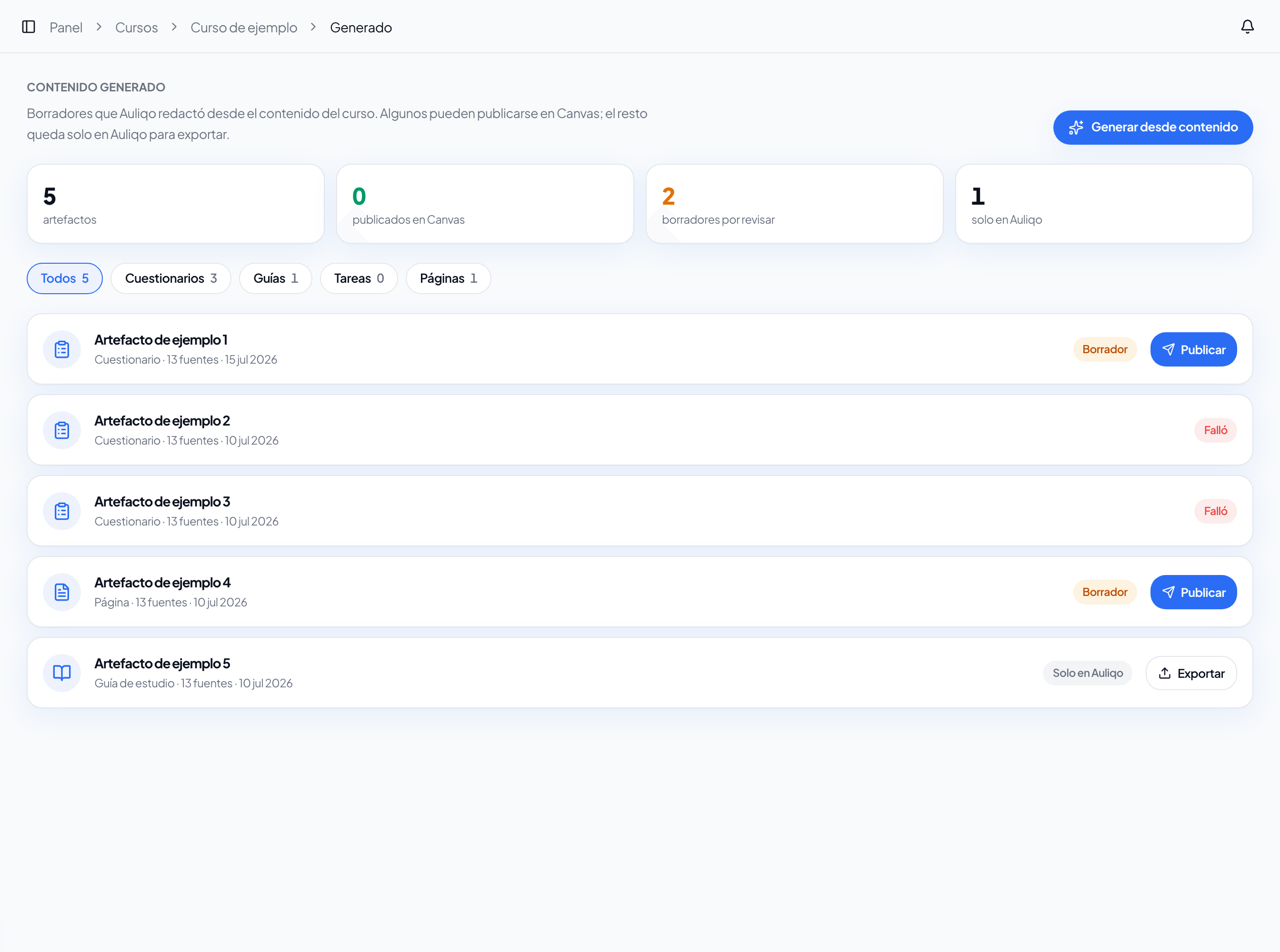The width and height of the screenshot is (1280, 952).
Task: Click the sparkle icon in Generar desde contenido
Action: [1076, 128]
